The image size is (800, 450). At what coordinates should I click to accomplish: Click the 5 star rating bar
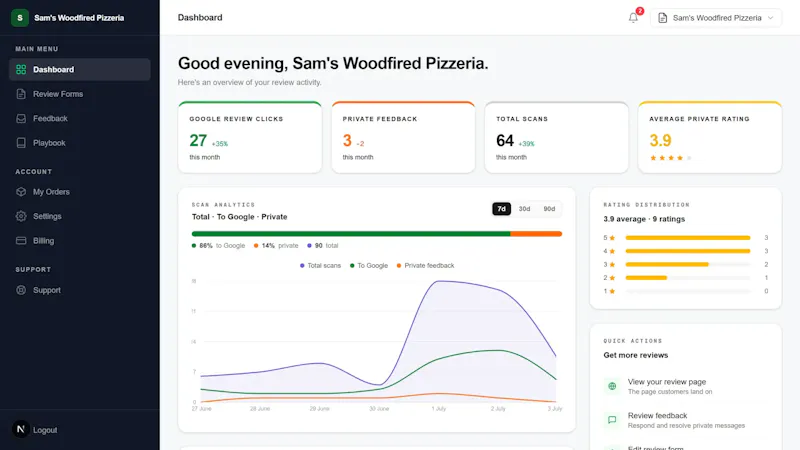(x=688, y=238)
